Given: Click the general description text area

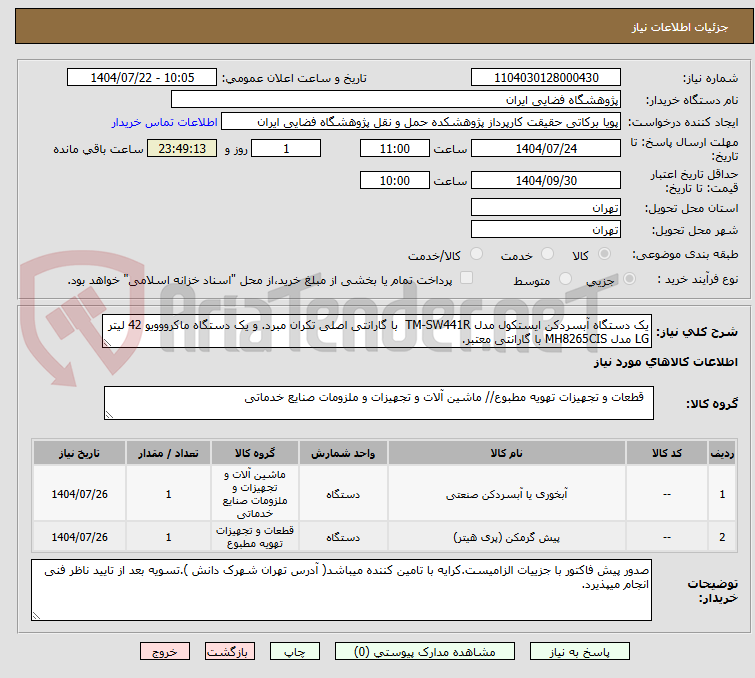Looking at the screenshot, I should 377,331.
